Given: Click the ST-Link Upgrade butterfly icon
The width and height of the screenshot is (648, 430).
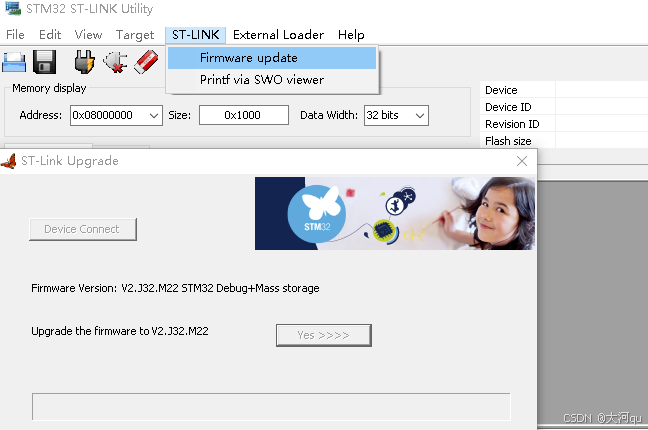Looking at the screenshot, I should (9, 161).
